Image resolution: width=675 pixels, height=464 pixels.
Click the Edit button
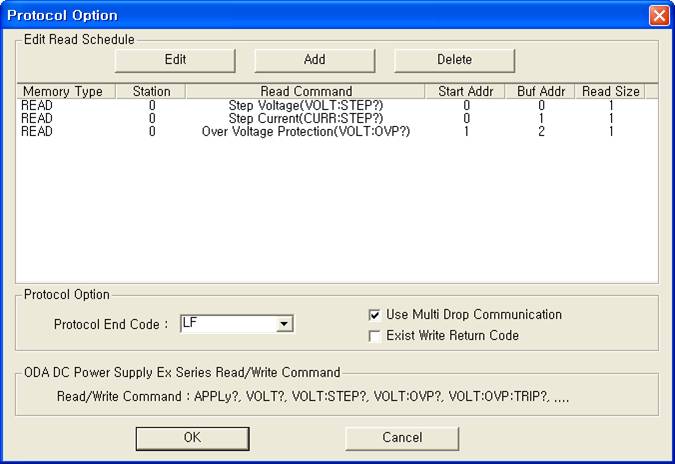pos(175,59)
